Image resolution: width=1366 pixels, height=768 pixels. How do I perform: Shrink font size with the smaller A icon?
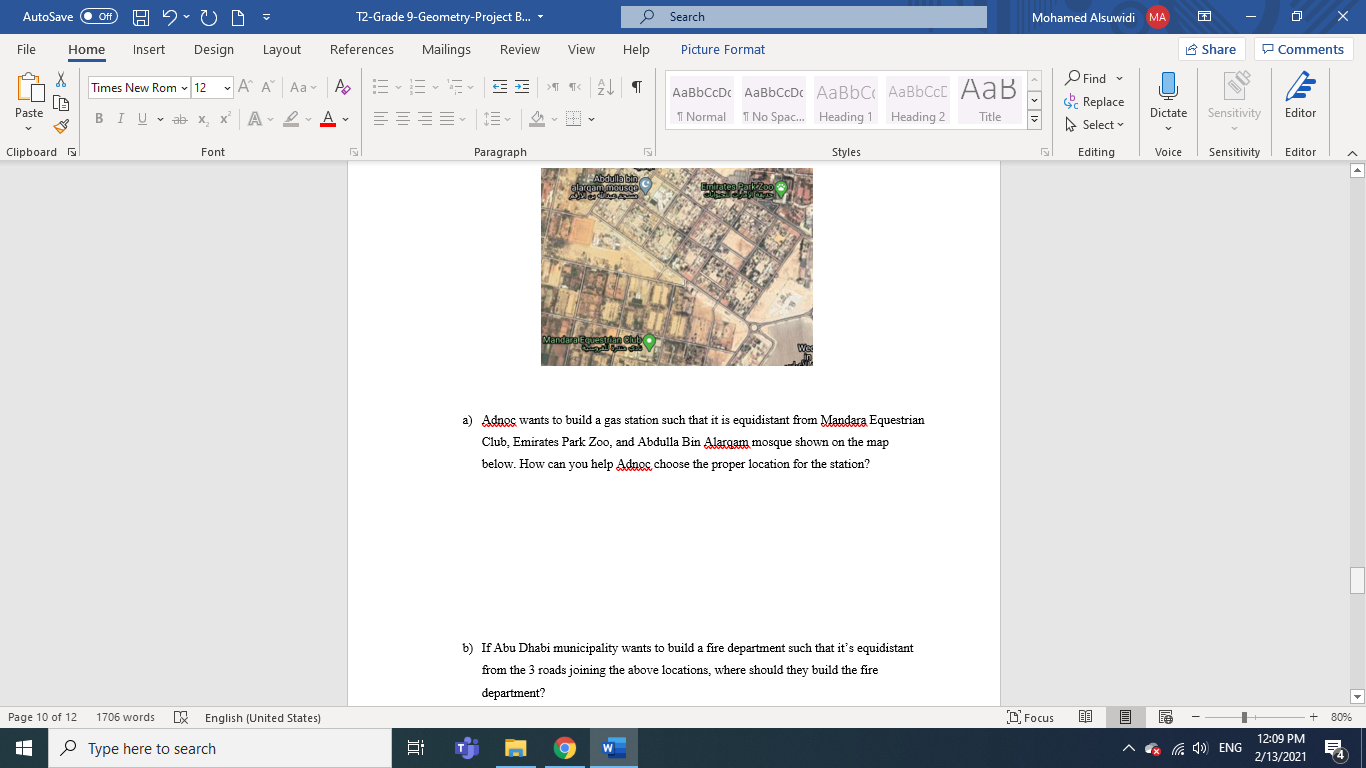coord(268,88)
